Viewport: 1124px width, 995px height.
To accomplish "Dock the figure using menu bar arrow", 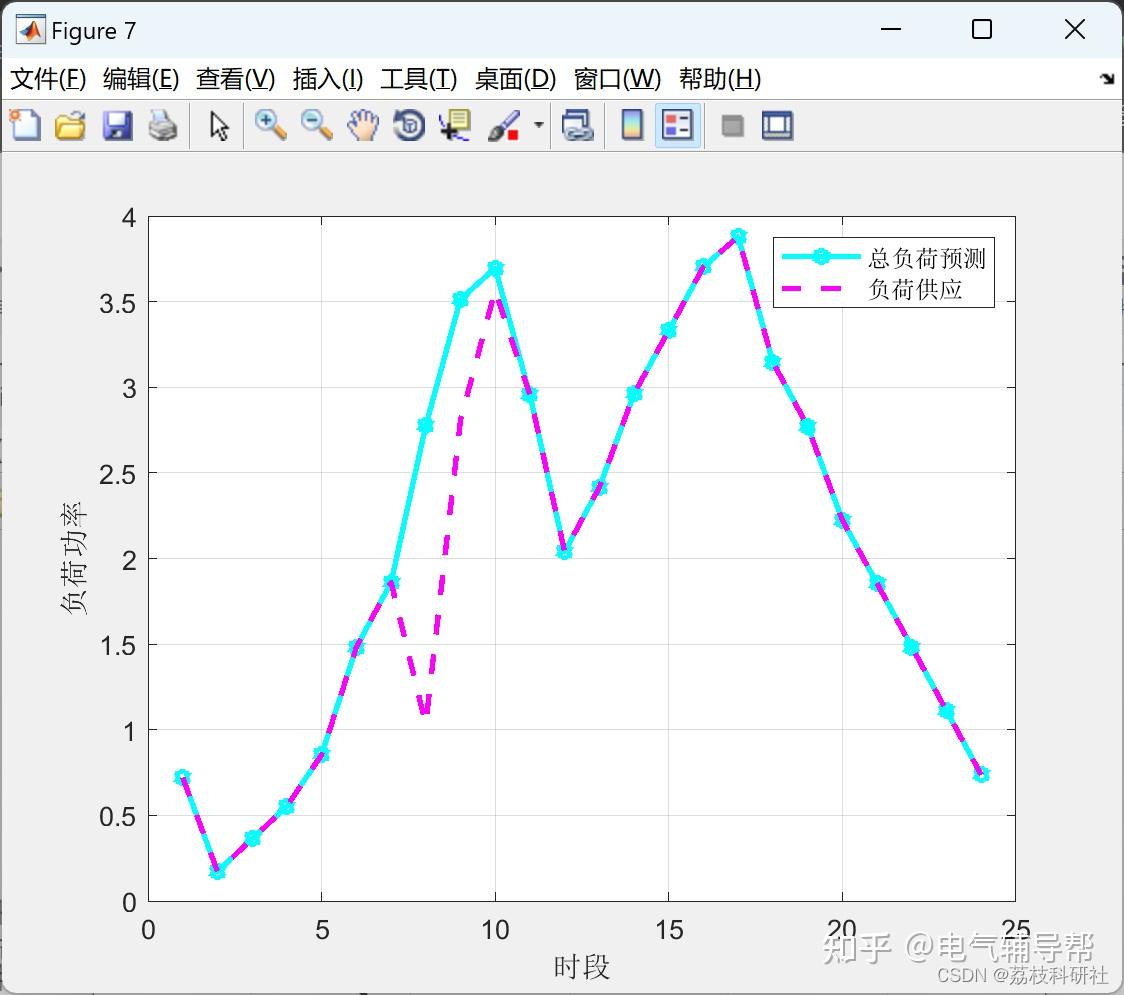I will pyautogui.click(x=1108, y=78).
